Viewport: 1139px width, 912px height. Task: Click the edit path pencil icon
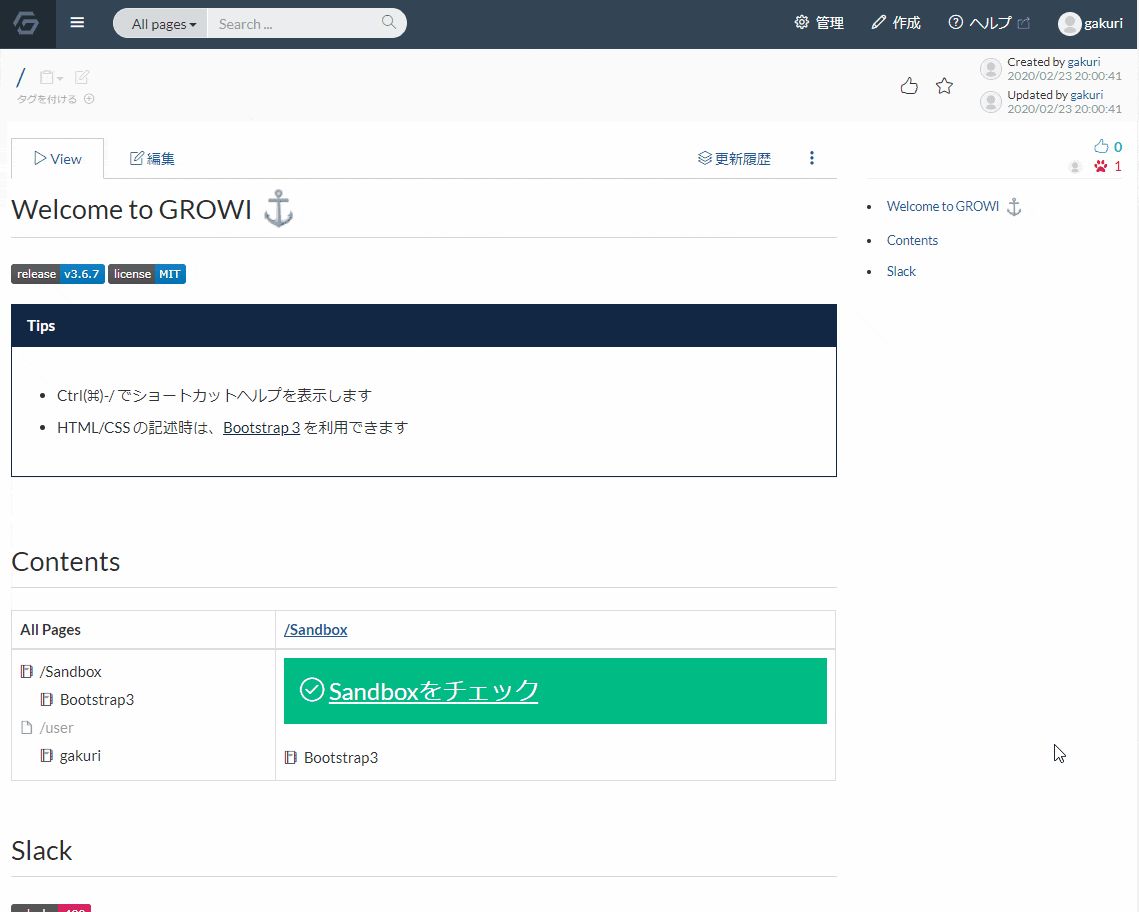[82, 77]
